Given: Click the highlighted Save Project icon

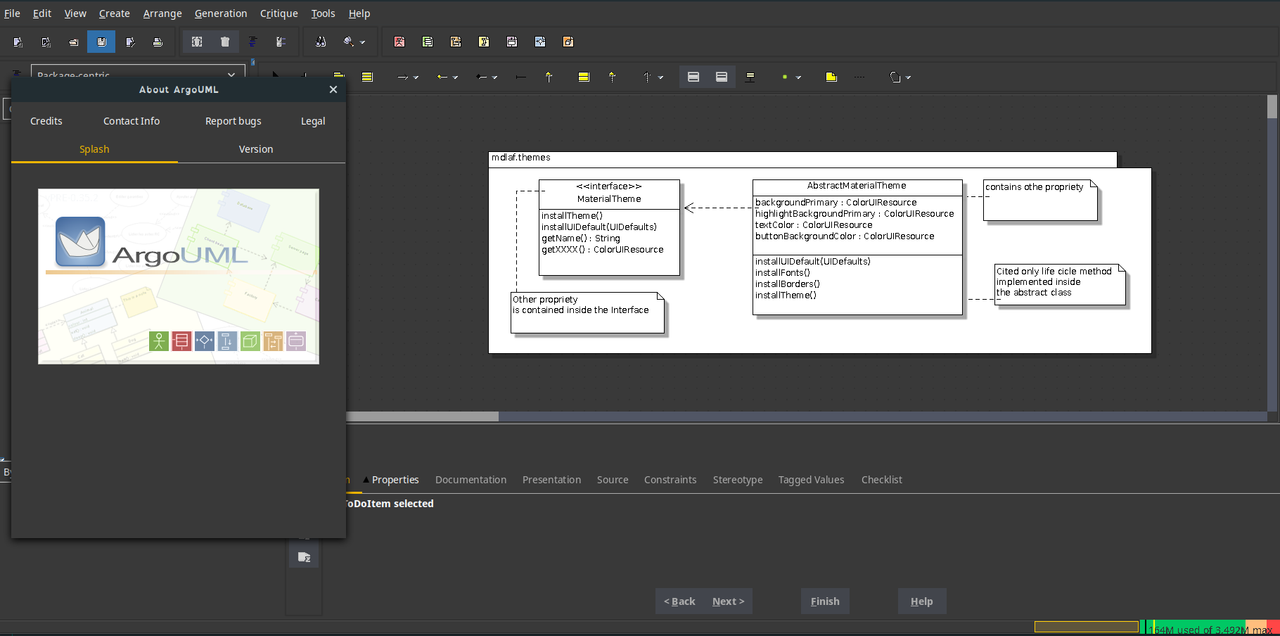Looking at the screenshot, I should click(101, 42).
